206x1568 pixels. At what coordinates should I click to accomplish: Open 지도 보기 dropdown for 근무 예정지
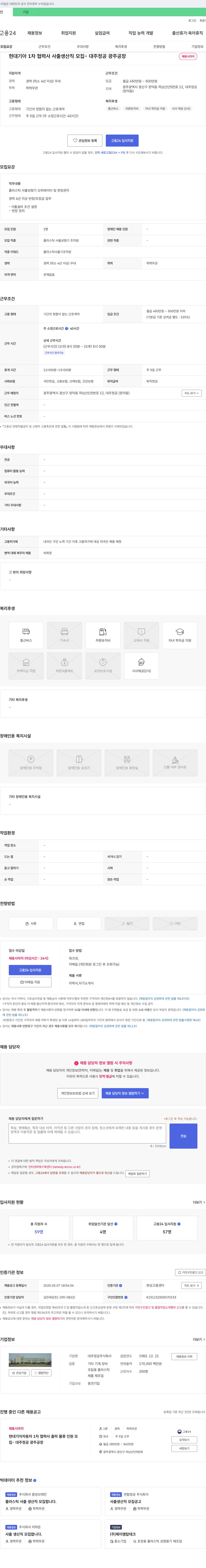pos(191,393)
